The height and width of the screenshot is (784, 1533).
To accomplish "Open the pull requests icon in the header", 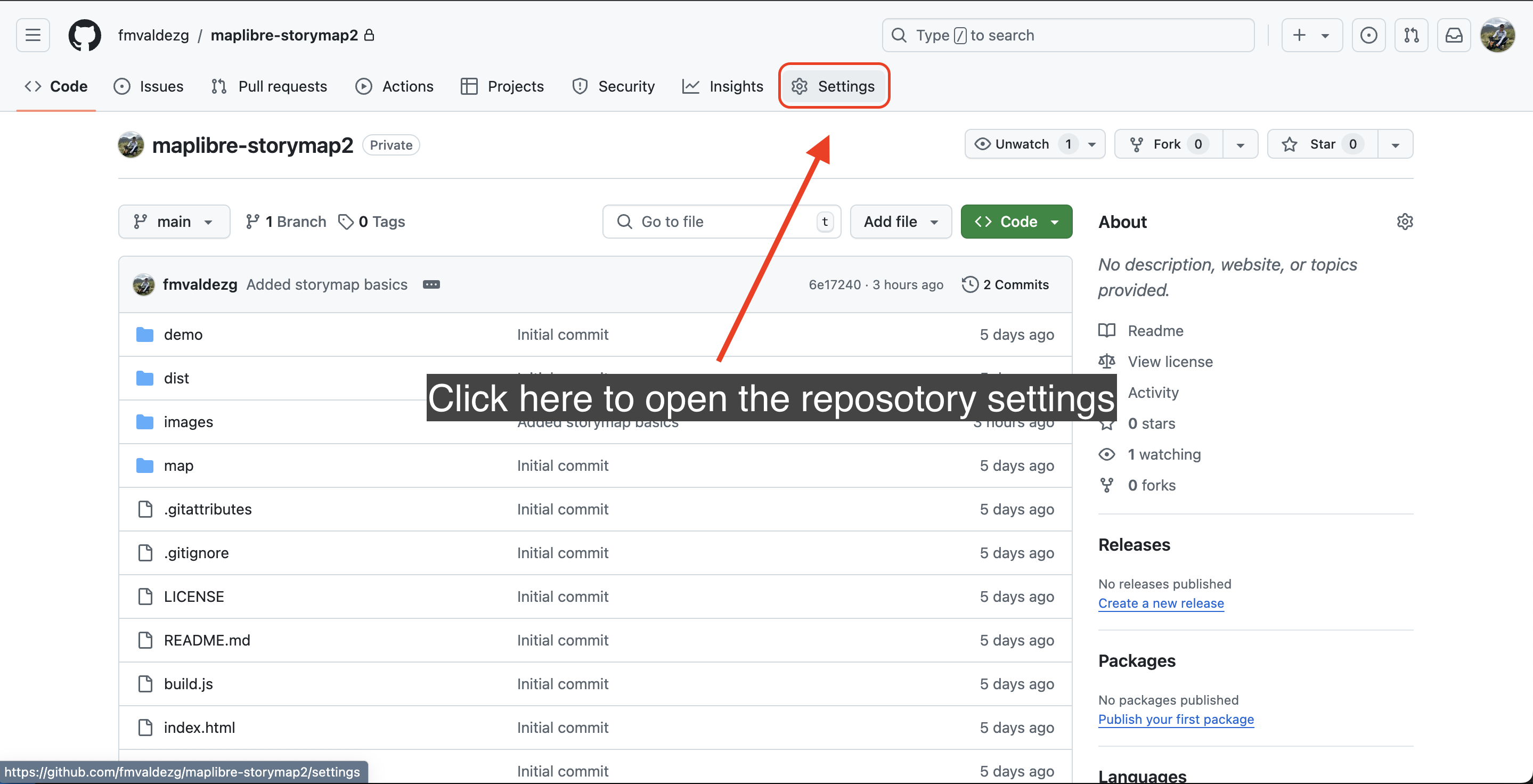I will (1412, 35).
